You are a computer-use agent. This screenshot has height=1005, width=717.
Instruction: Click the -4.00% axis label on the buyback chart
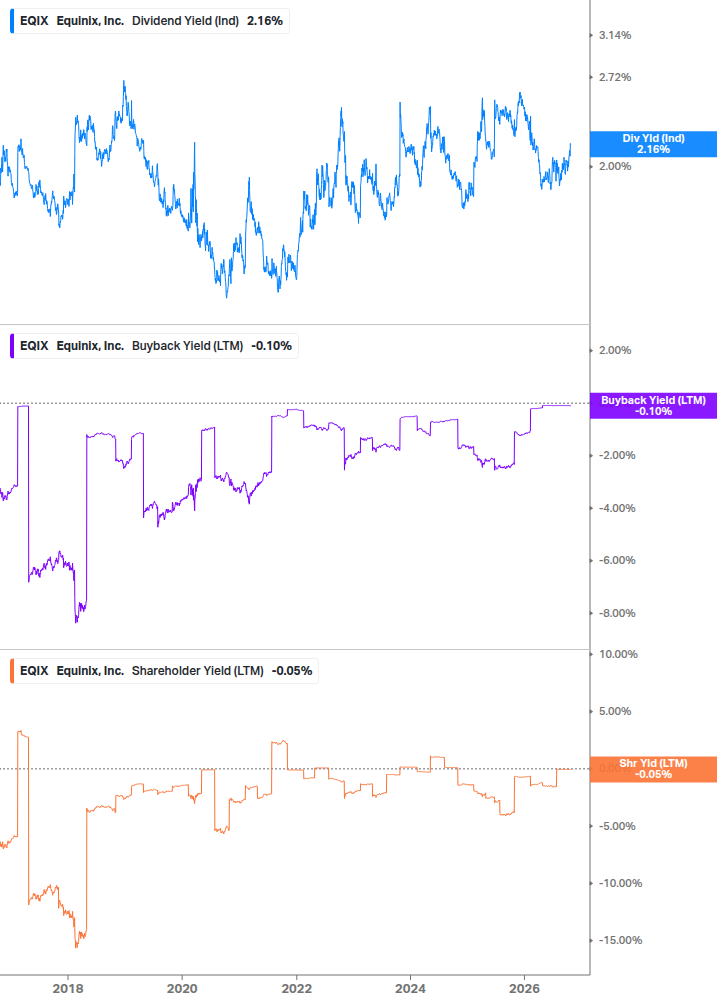(617, 508)
